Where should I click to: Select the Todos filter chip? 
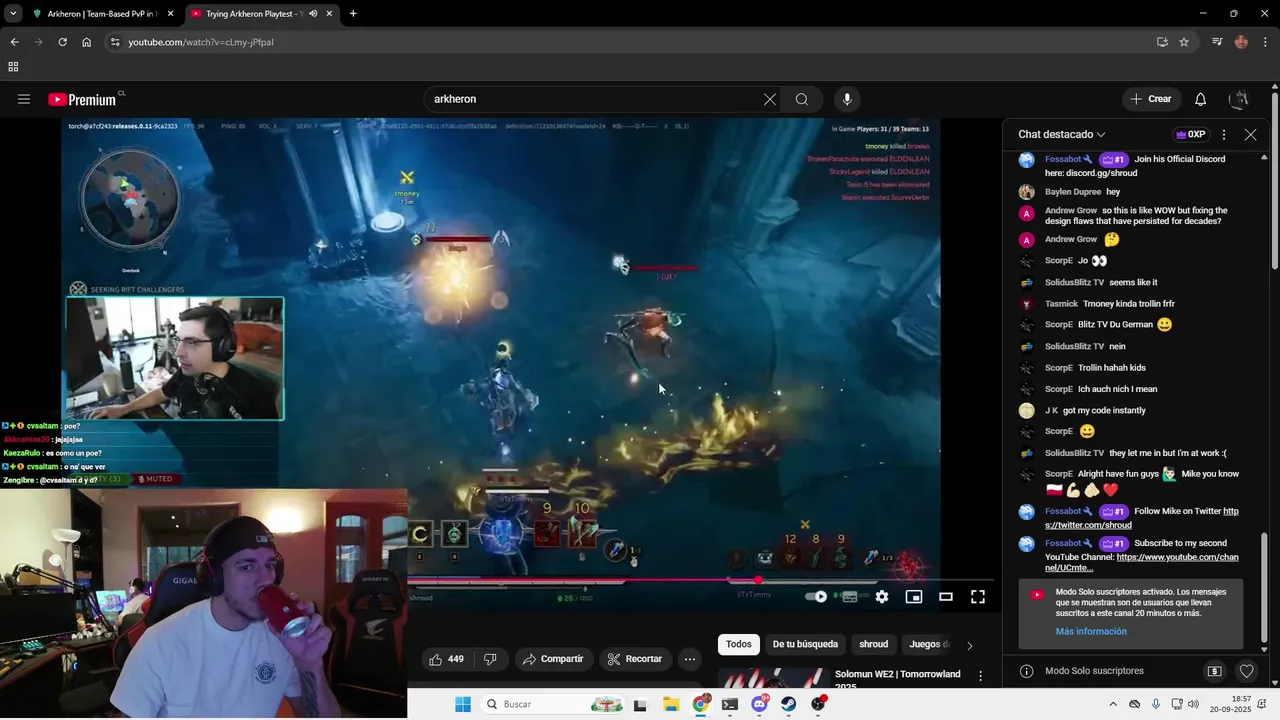point(739,644)
